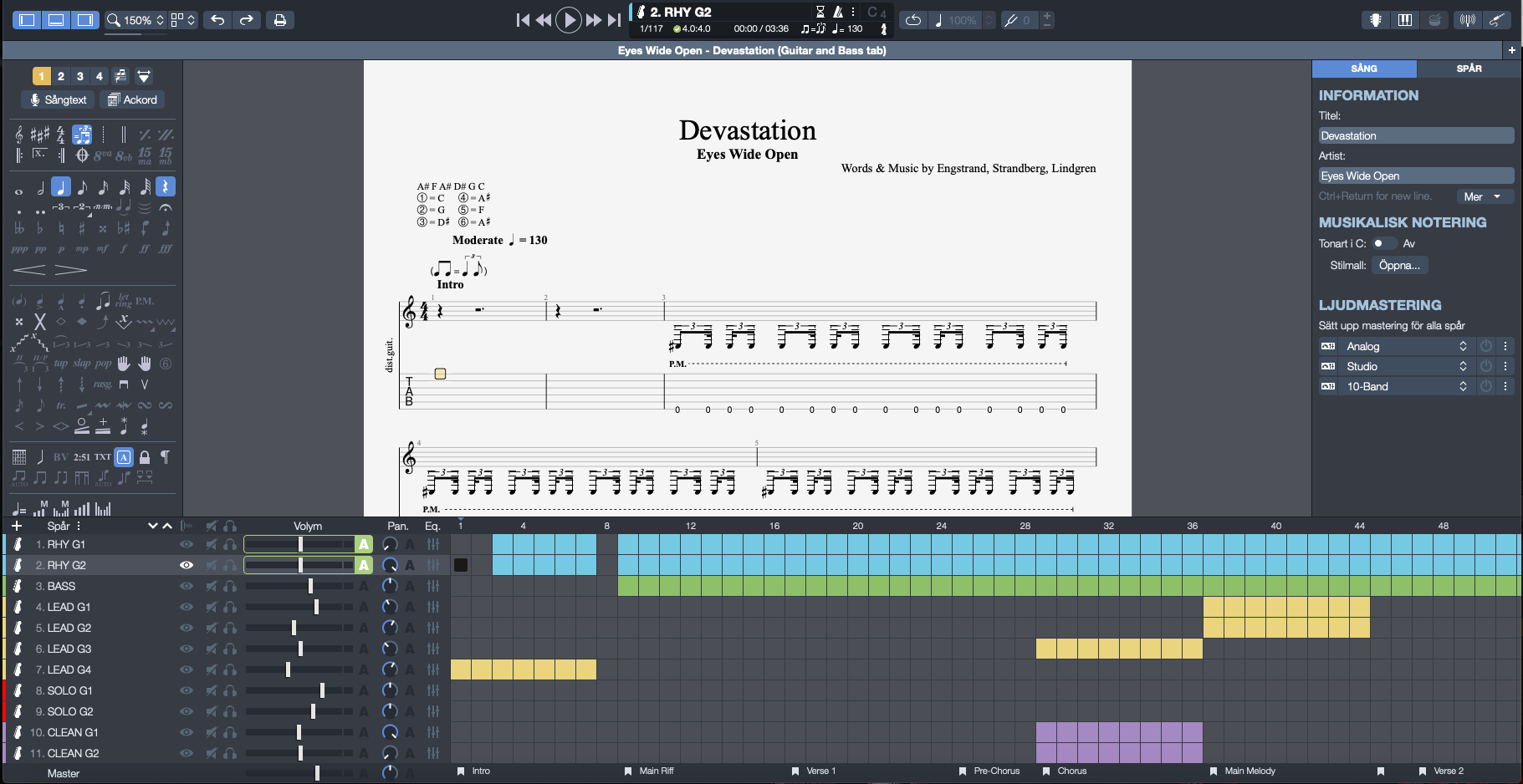The height and width of the screenshot is (784, 1523).
Task: Jump to the start of the song
Action: (x=523, y=20)
